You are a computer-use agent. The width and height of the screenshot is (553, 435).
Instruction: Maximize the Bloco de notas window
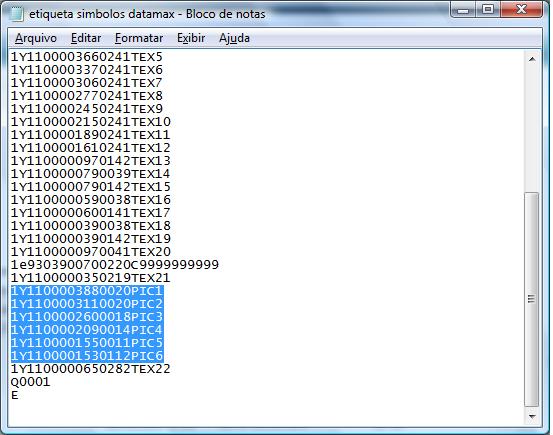(488, 10)
